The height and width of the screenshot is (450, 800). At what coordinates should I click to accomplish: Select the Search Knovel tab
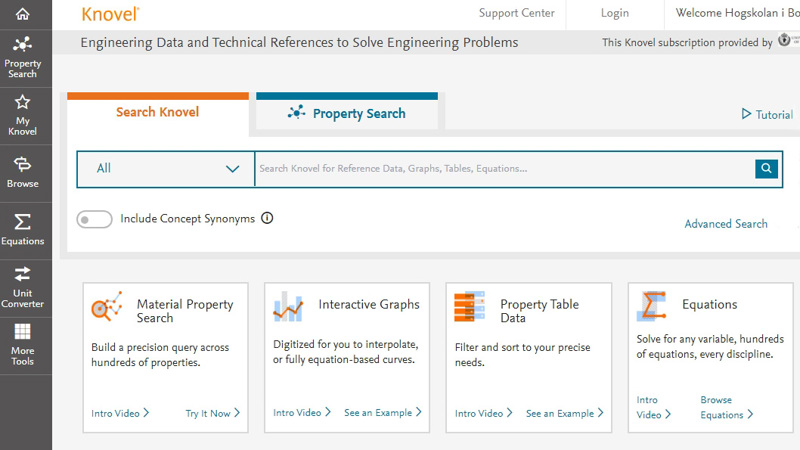click(157, 112)
